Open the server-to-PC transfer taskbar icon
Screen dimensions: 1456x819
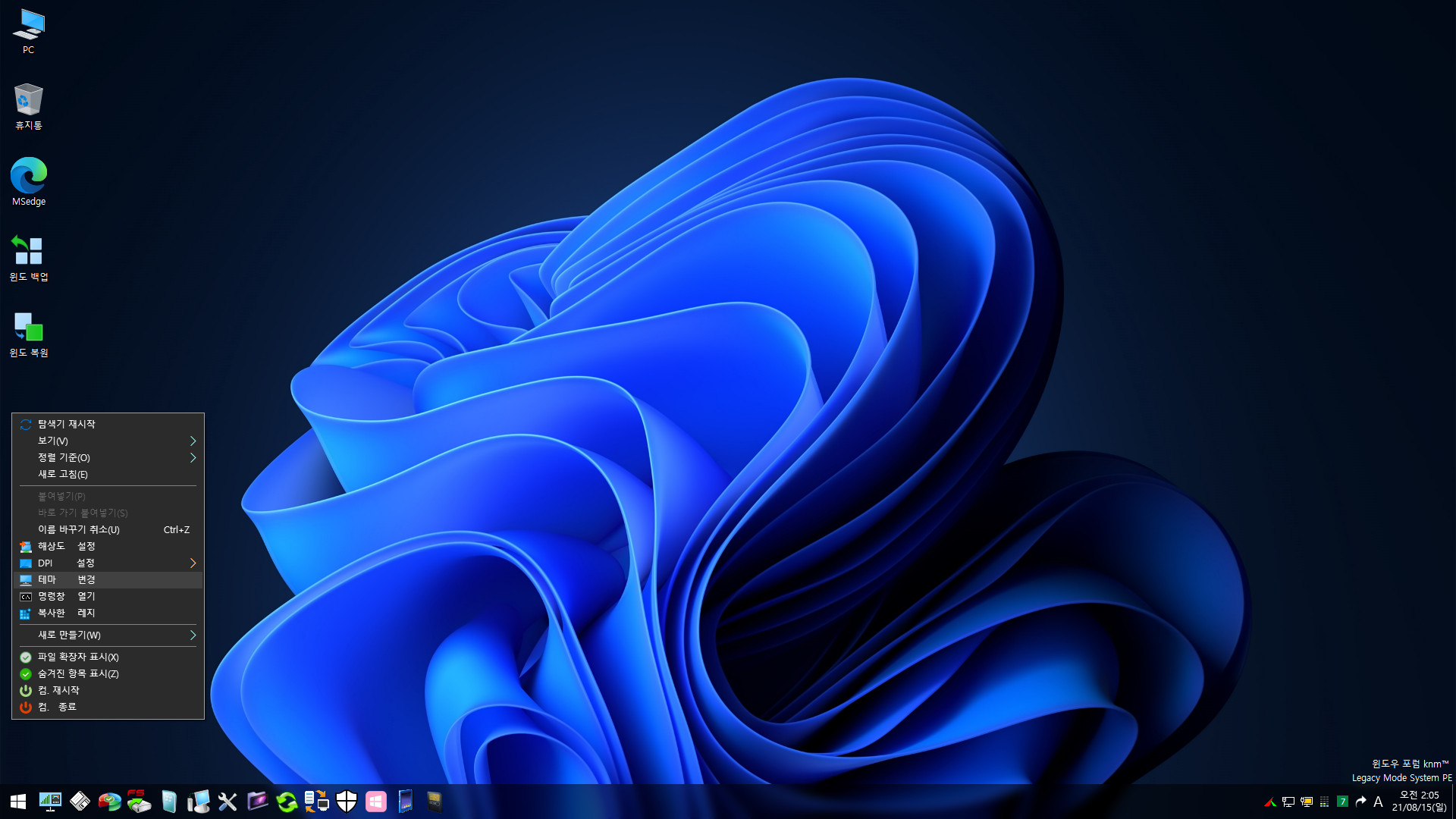316,802
